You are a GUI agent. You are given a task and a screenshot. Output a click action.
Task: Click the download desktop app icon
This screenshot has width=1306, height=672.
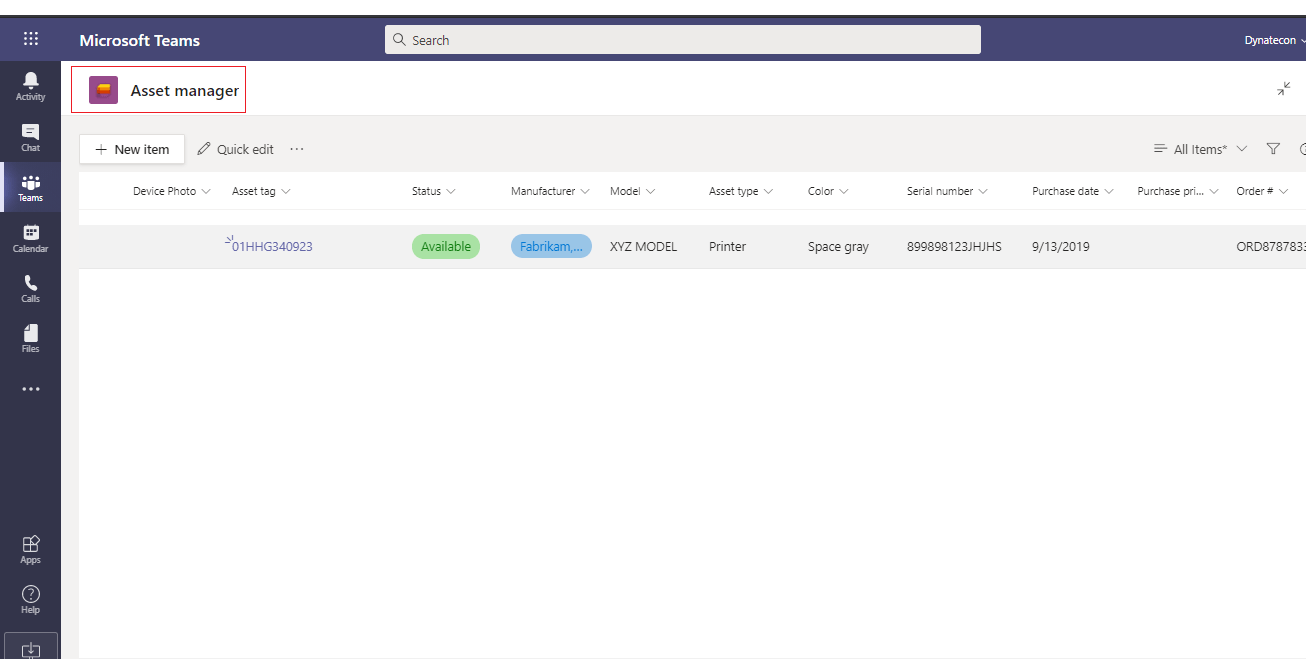coord(30,649)
